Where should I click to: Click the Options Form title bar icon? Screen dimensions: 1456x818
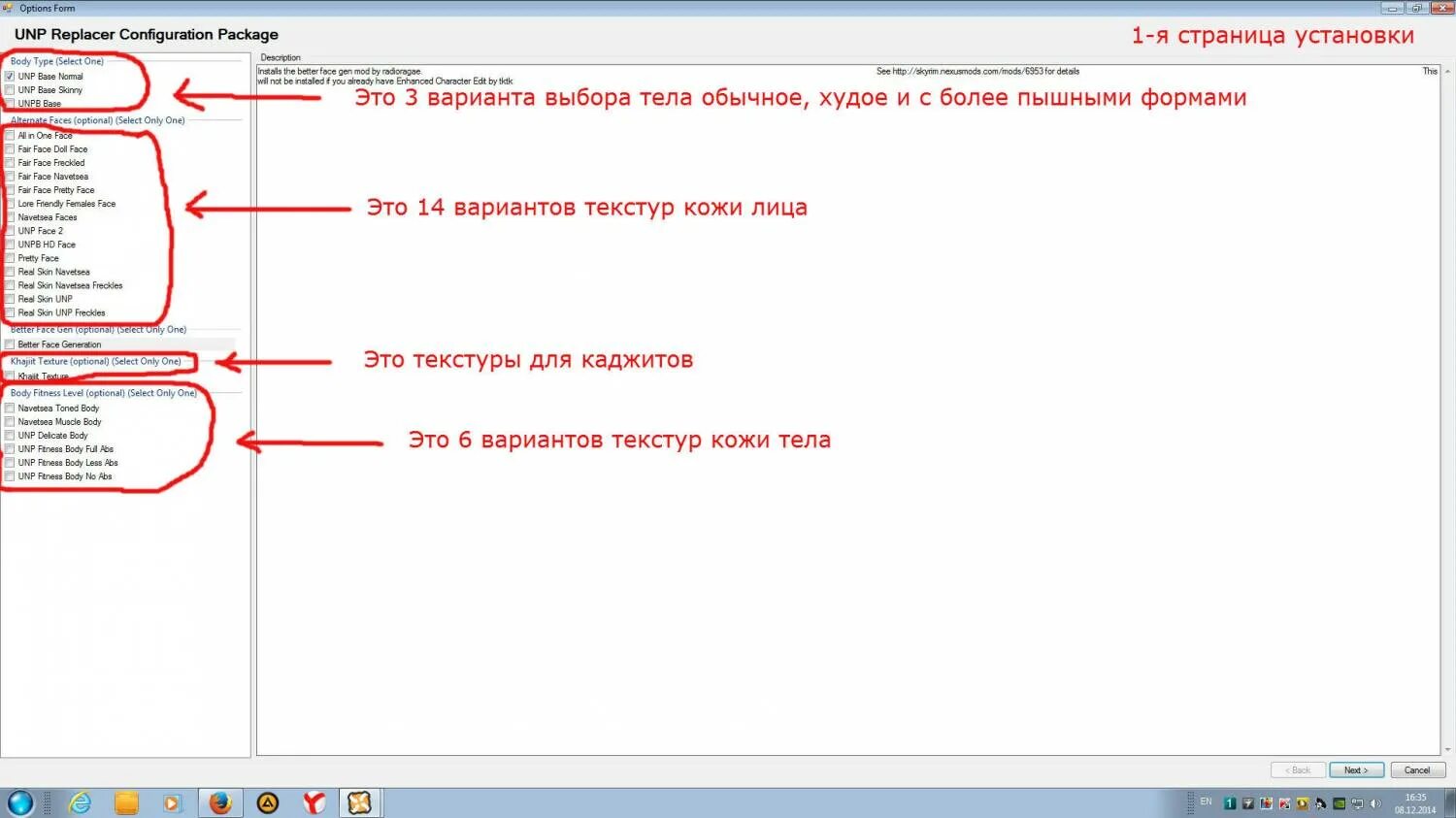point(9,8)
